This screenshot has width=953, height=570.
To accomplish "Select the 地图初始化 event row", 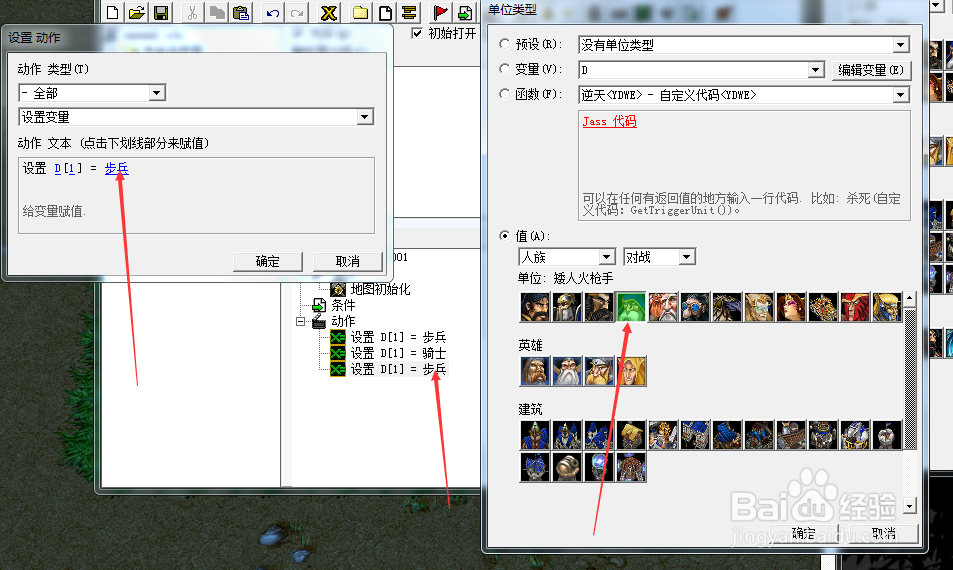I will pos(371,289).
